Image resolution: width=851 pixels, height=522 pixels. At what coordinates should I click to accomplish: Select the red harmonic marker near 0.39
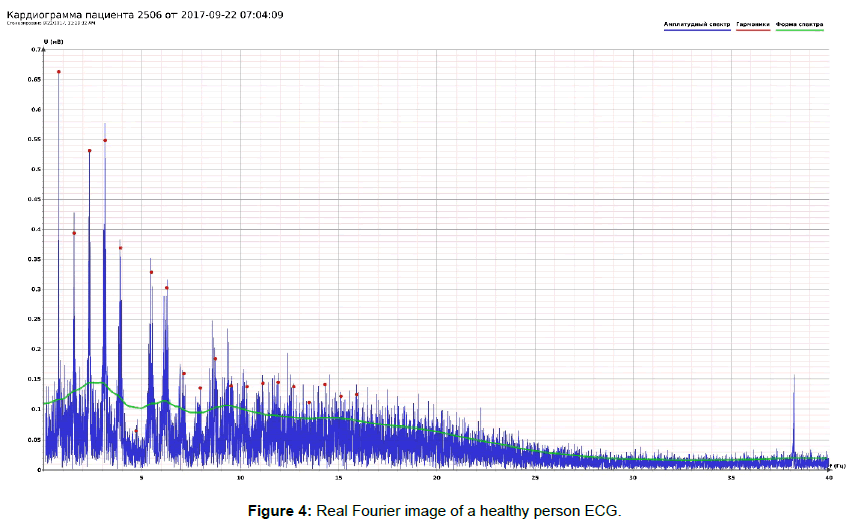click(74, 233)
